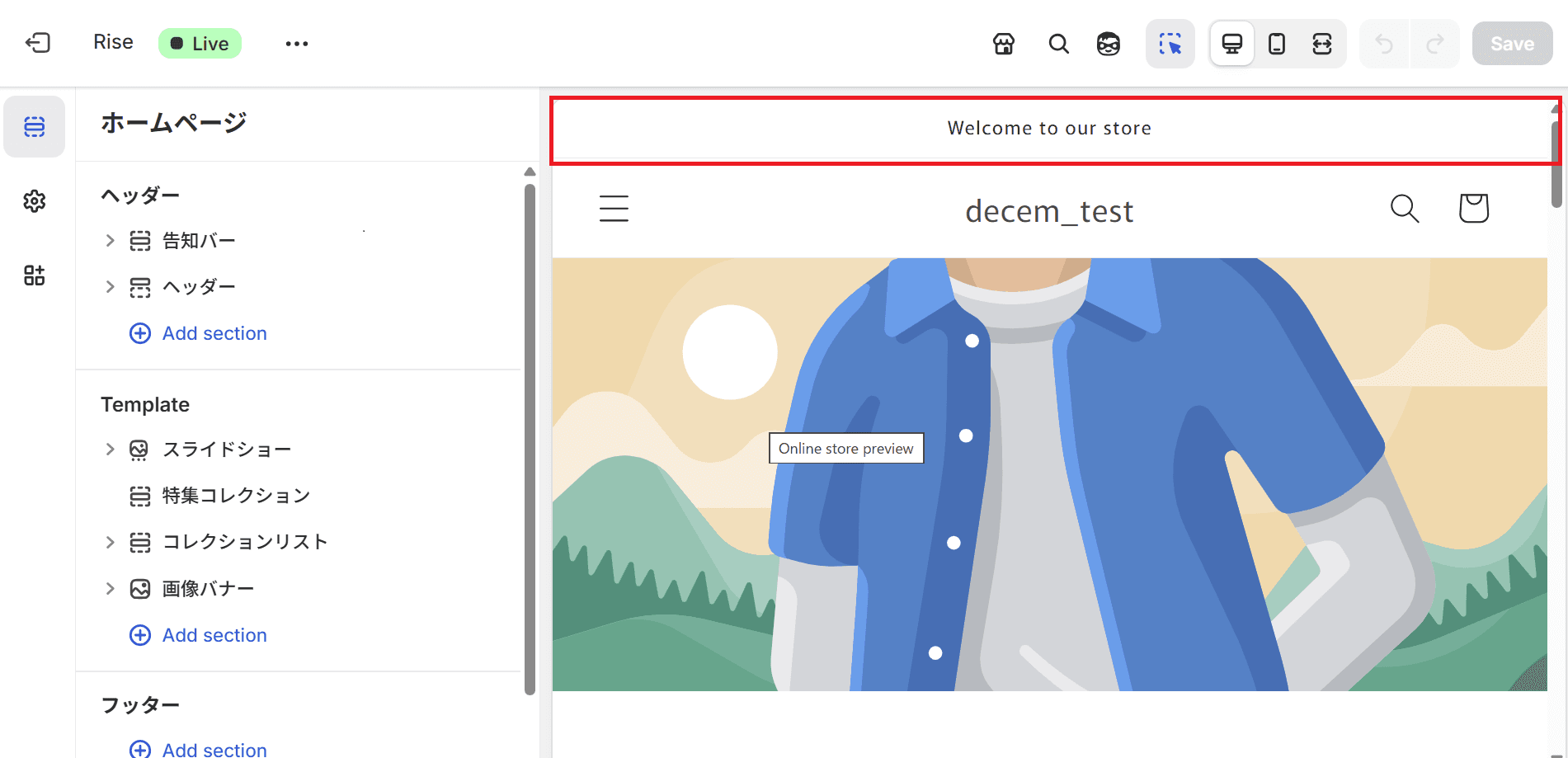
Task: Toggle section inspector selection mode
Action: (1170, 44)
